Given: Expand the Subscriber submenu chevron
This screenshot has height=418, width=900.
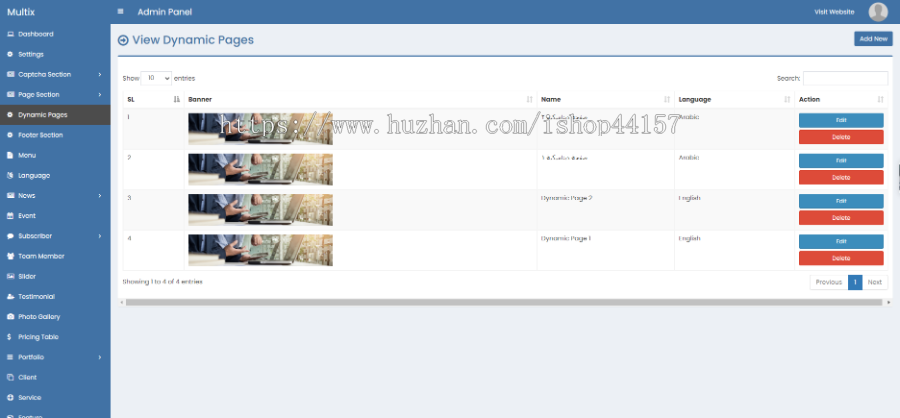Looking at the screenshot, I should click(100, 236).
